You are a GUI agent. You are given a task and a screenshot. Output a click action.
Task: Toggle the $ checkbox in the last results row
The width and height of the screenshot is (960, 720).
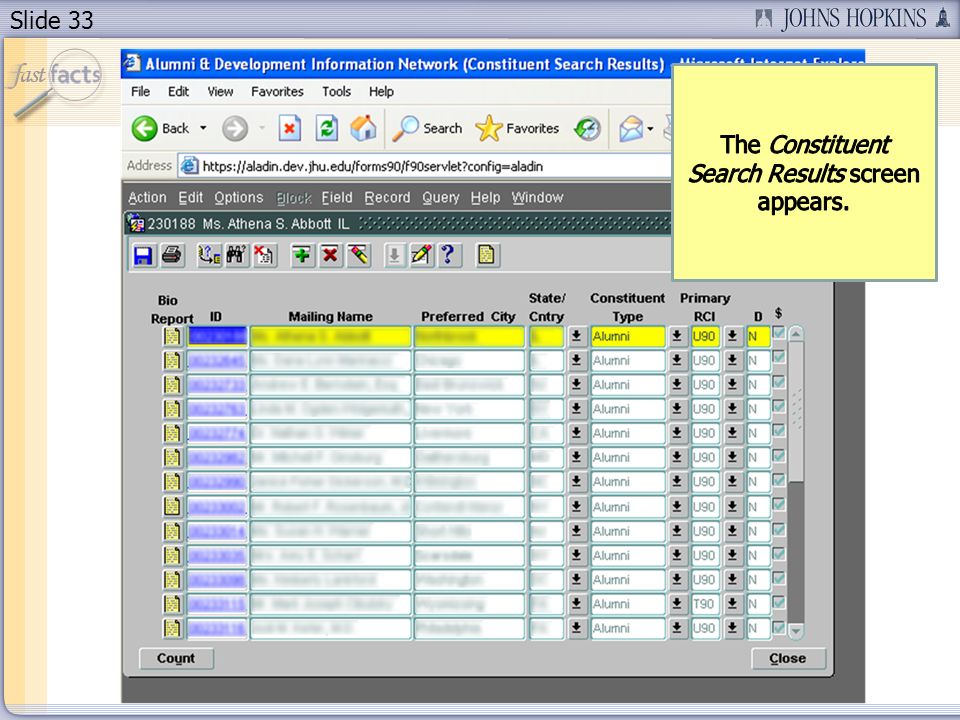pyautogui.click(x=779, y=627)
